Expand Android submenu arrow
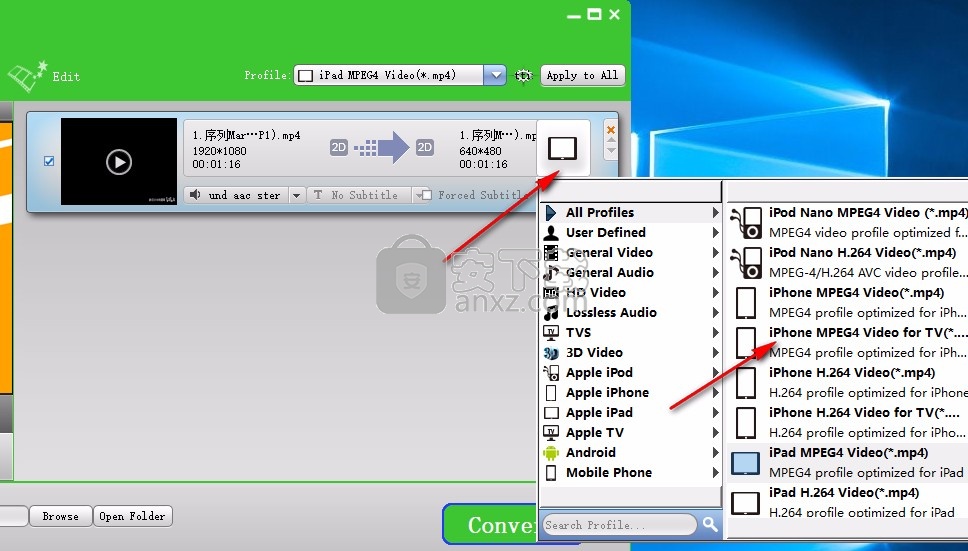The width and height of the screenshot is (968, 551). (715, 453)
